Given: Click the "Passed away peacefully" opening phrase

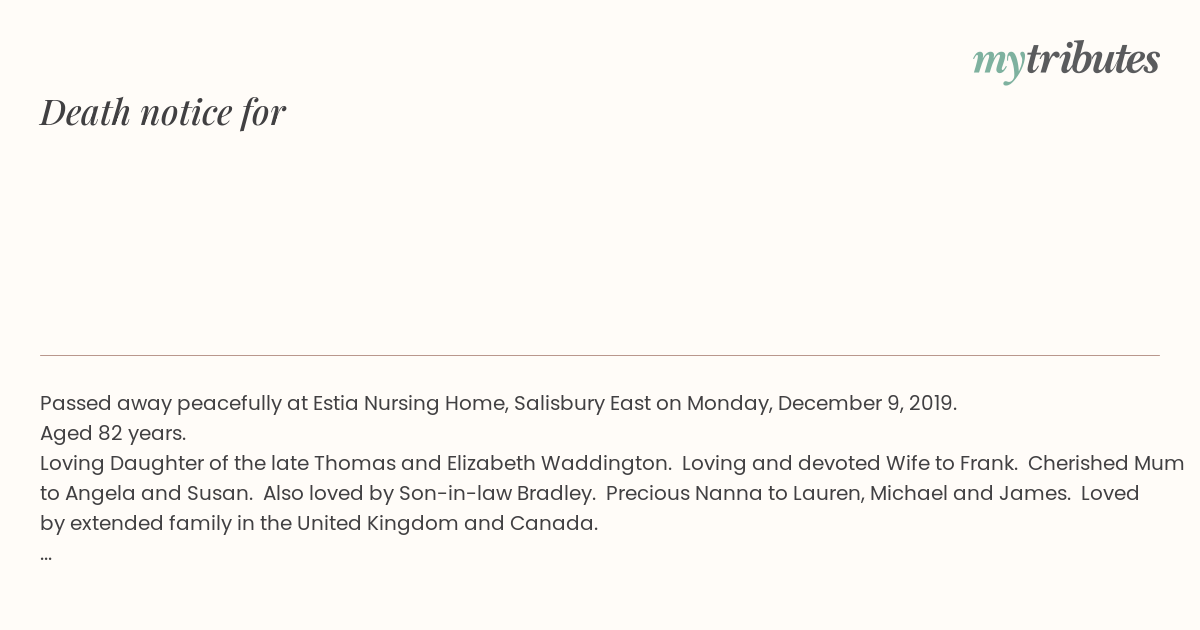Looking at the screenshot, I should (x=161, y=403).
